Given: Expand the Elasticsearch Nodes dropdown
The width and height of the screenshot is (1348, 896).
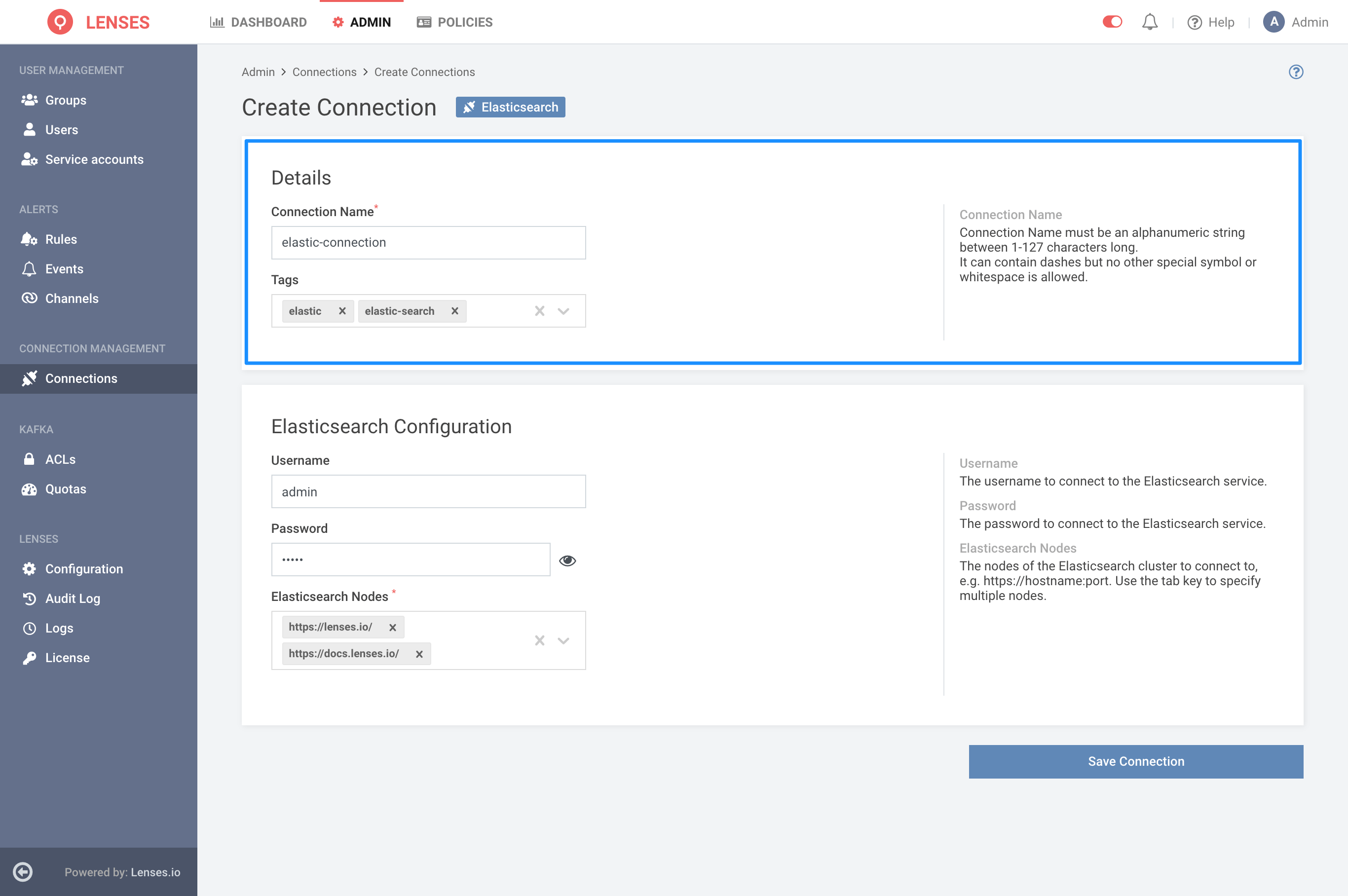Looking at the screenshot, I should [563, 640].
